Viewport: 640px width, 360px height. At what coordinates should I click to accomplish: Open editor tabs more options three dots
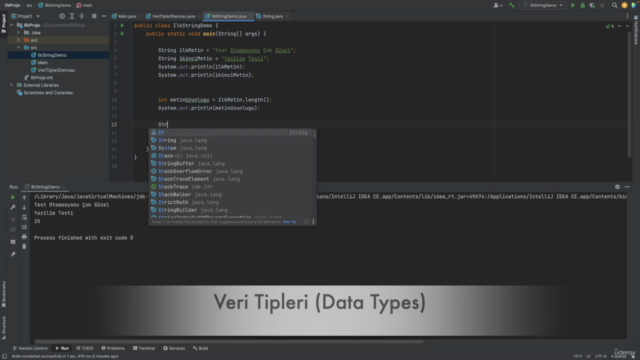click(627, 16)
